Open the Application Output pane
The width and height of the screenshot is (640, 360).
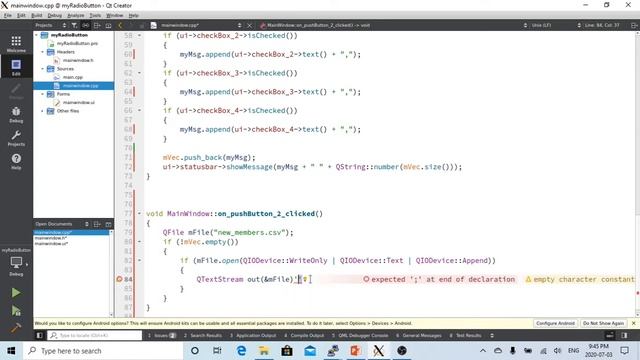253,336
